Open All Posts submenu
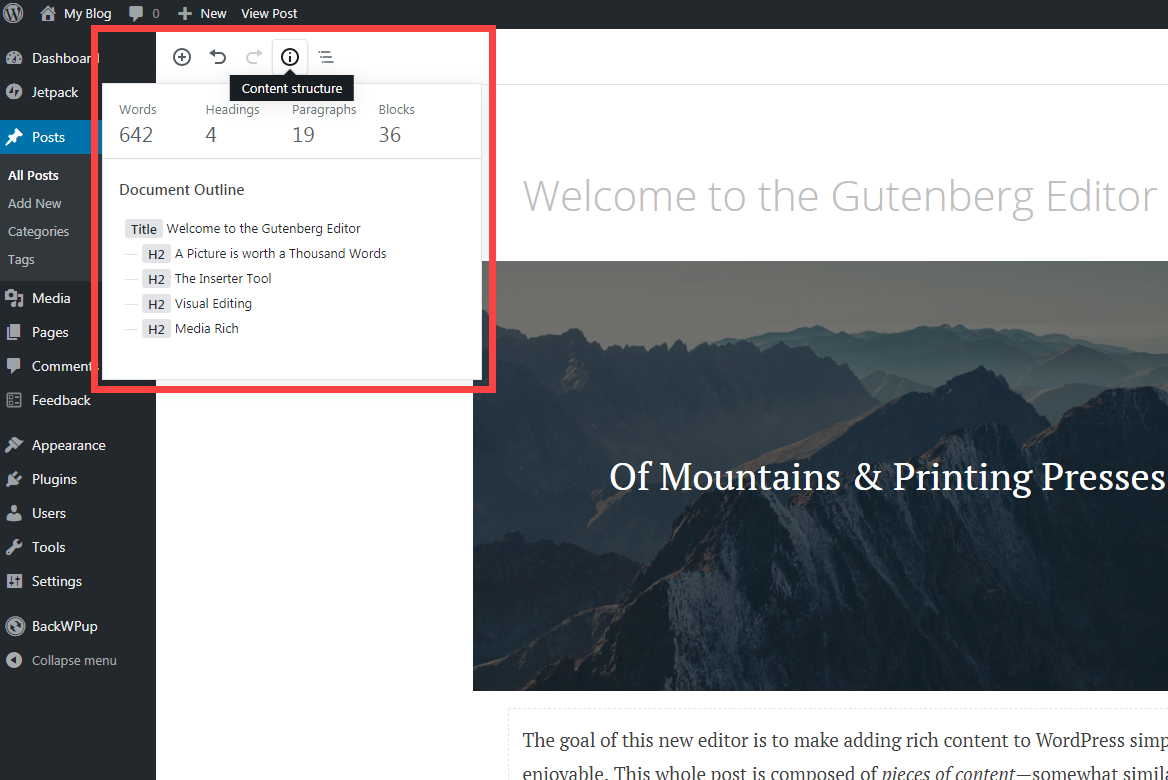This screenshot has height=780, width=1168. pos(33,175)
